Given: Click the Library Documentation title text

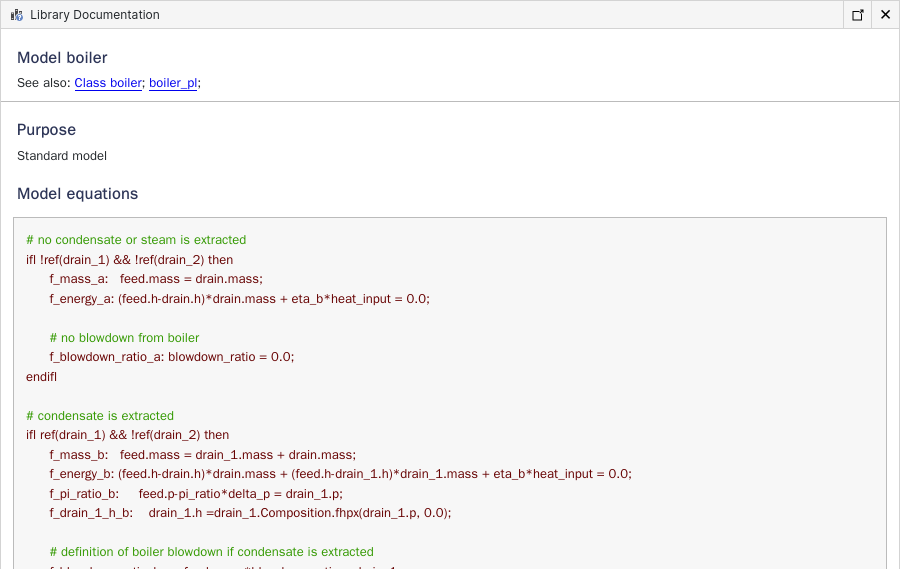Looking at the screenshot, I should [x=95, y=15].
